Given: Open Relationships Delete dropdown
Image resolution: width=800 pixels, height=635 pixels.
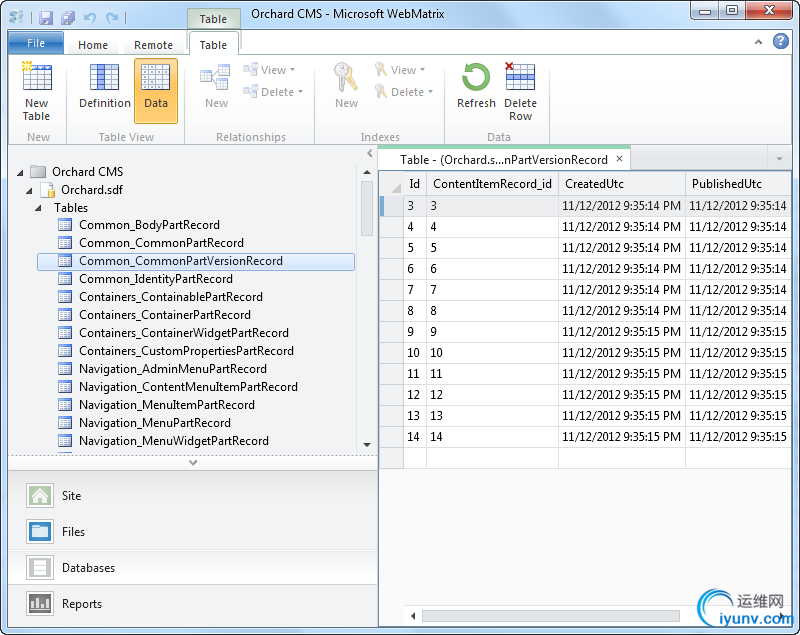Looking at the screenshot, I should click(x=273, y=92).
